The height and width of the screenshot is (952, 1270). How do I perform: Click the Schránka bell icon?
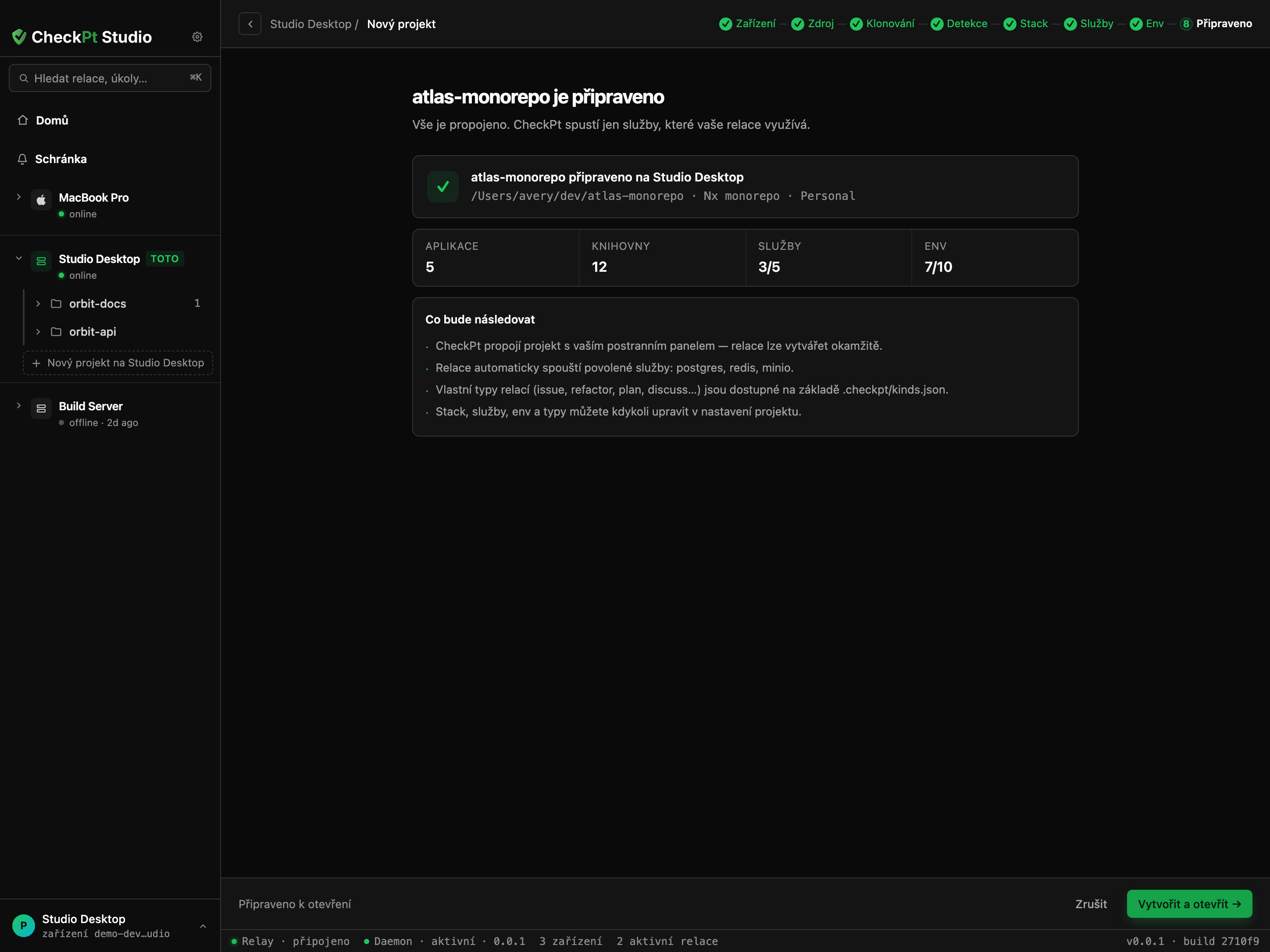[x=22, y=159]
